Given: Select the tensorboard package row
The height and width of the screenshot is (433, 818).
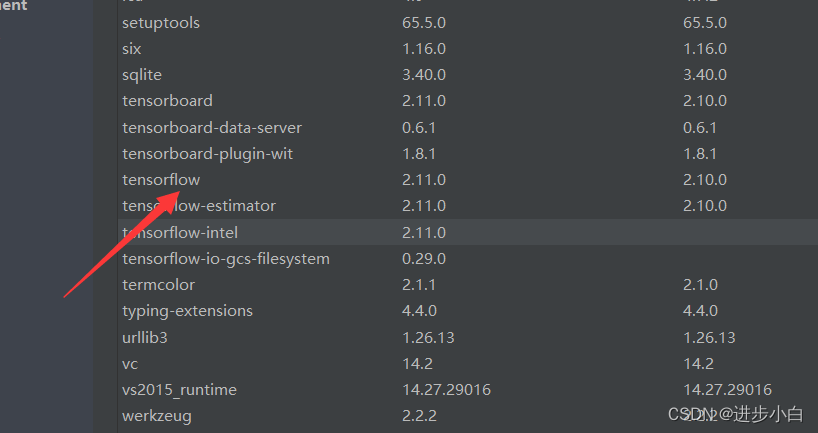Looking at the screenshot, I should tap(167, 101).
